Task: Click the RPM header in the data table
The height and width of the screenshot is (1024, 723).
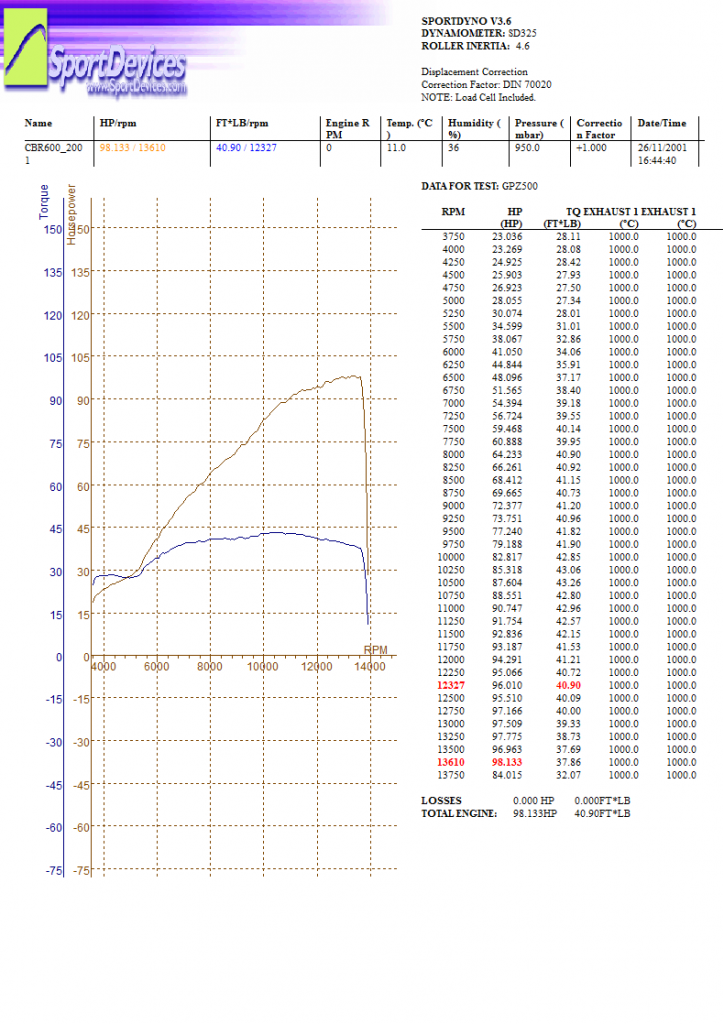Action: [x=452, y=212]
